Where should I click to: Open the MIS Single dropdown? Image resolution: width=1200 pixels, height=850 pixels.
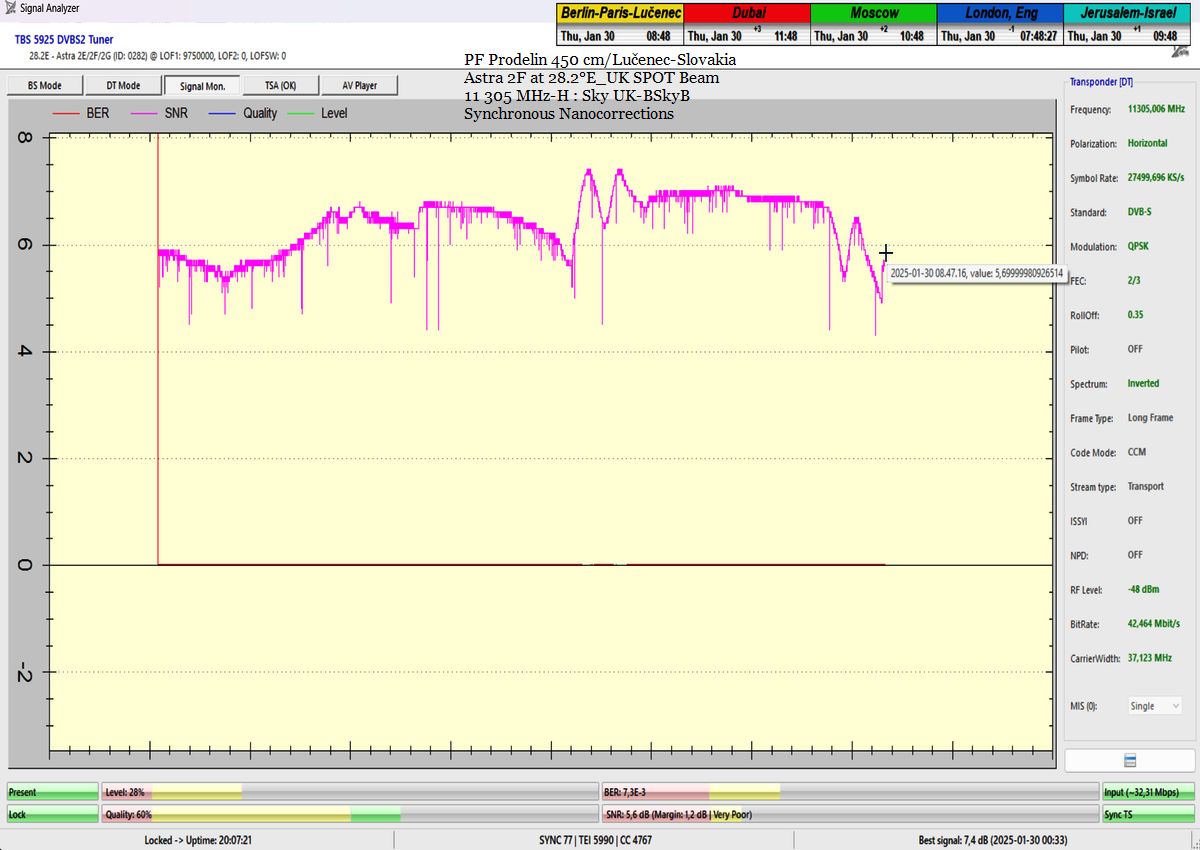pyautogui.click(x=1155, y=706)
